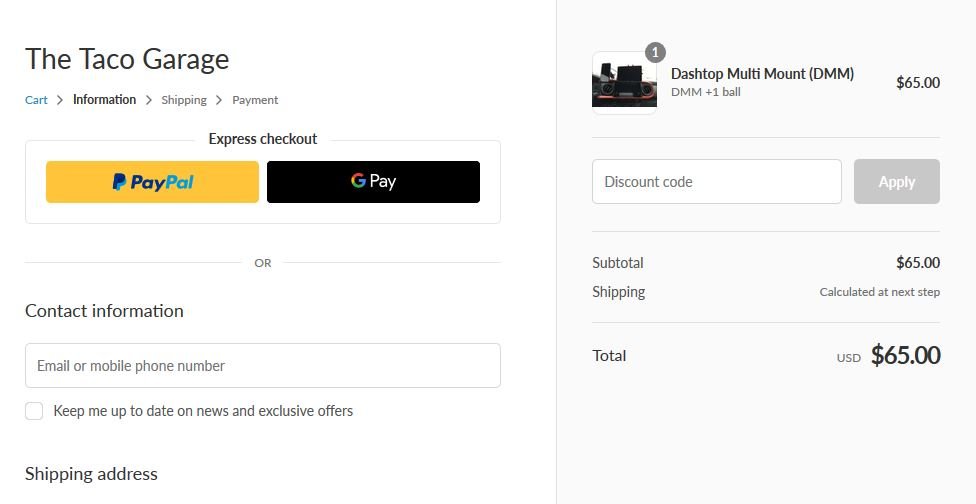
Task: Select the Shipping breadcrumb step
Action: [184, 100]
